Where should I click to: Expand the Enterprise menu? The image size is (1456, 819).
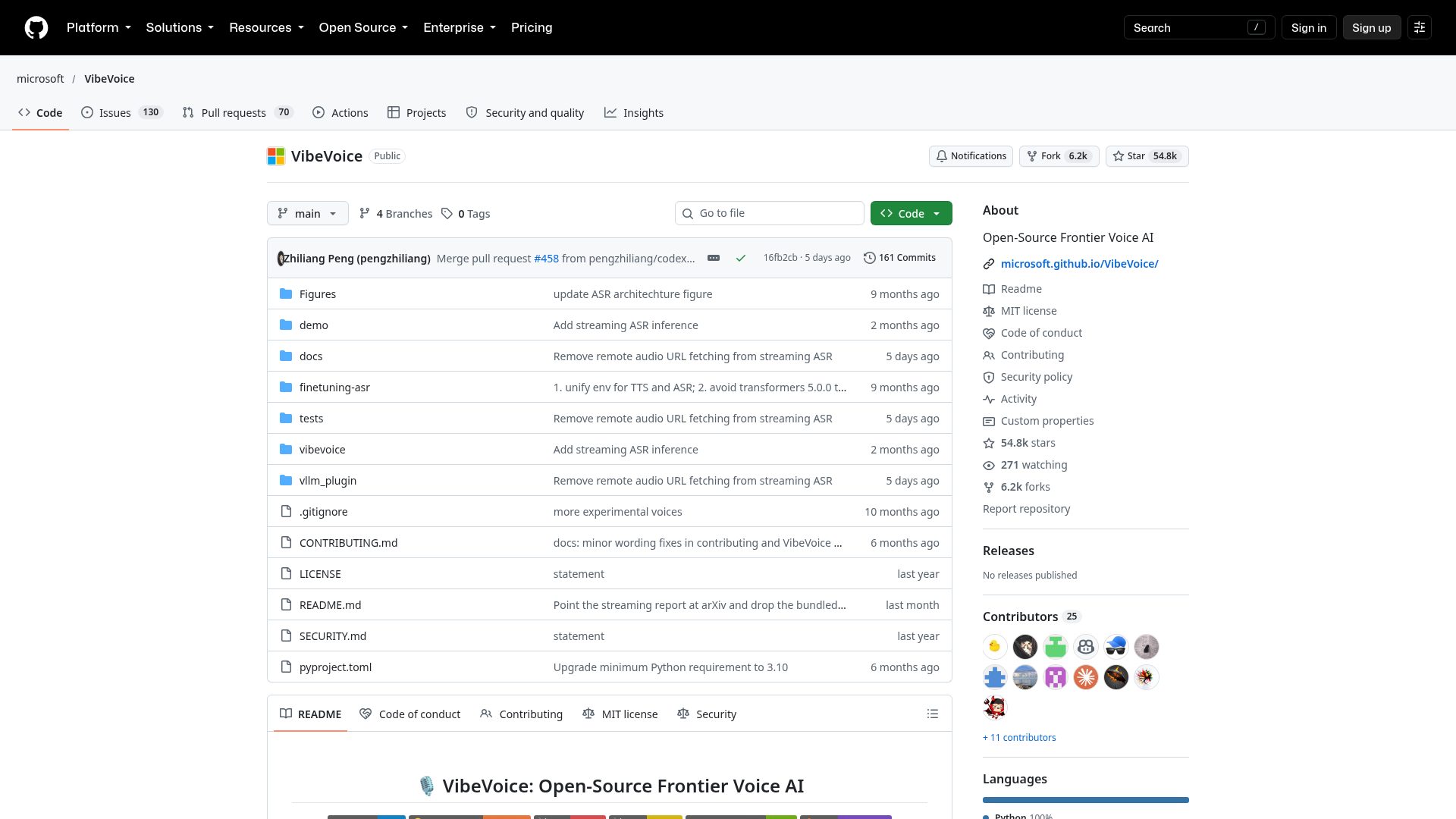460,27
